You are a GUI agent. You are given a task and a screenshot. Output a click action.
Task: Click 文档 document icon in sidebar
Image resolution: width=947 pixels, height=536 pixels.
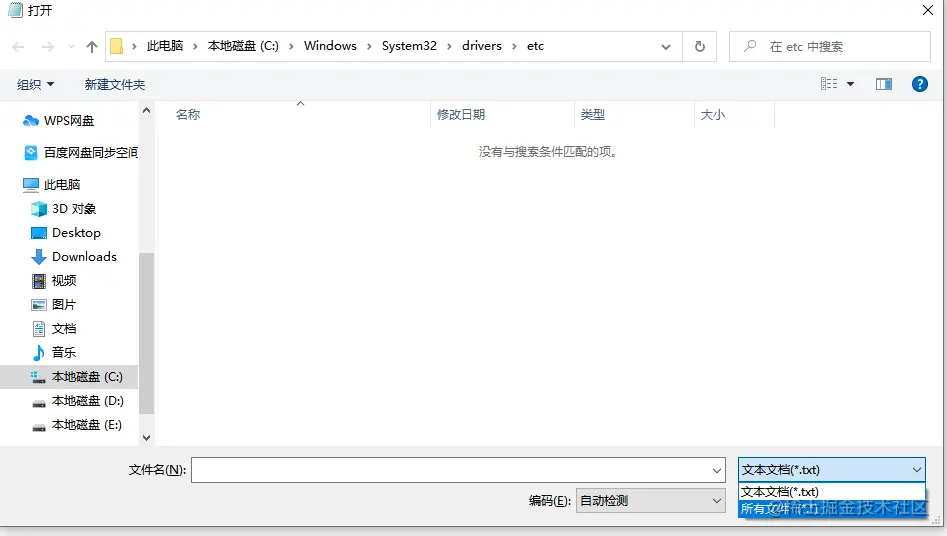point(39,329)
